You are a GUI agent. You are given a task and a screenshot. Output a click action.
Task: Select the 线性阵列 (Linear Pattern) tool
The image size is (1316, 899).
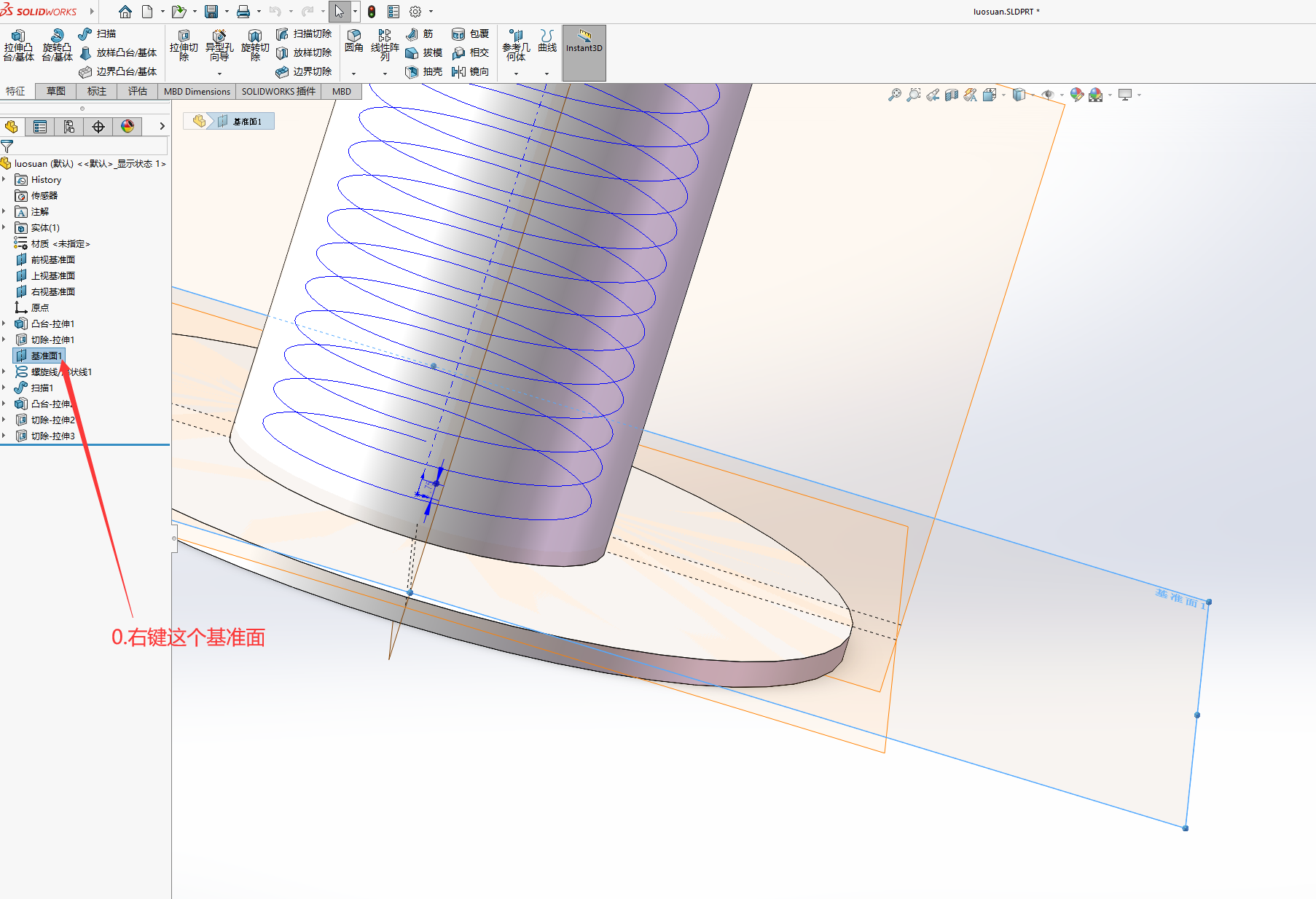pos(385,45)
